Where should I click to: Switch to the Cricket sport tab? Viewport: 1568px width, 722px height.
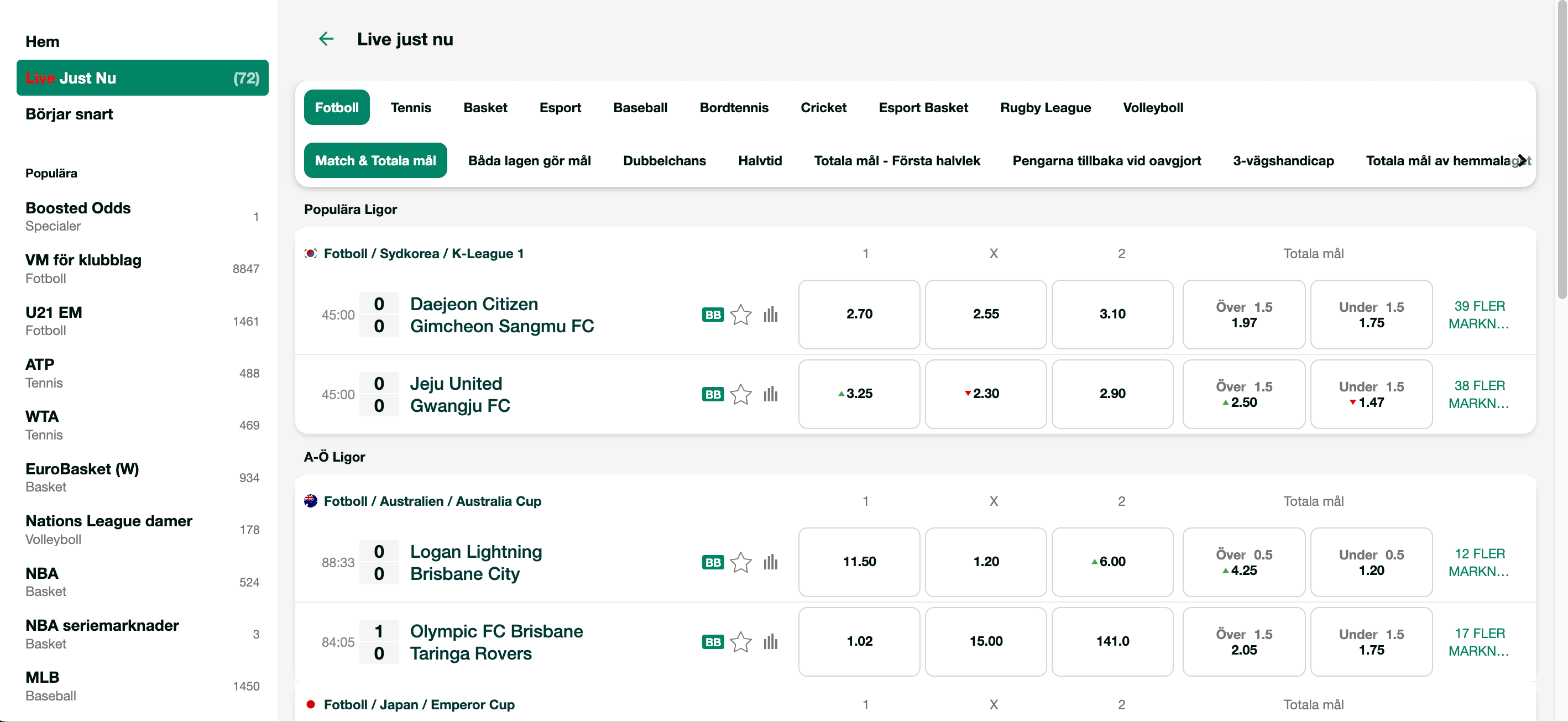coord(824,107)
